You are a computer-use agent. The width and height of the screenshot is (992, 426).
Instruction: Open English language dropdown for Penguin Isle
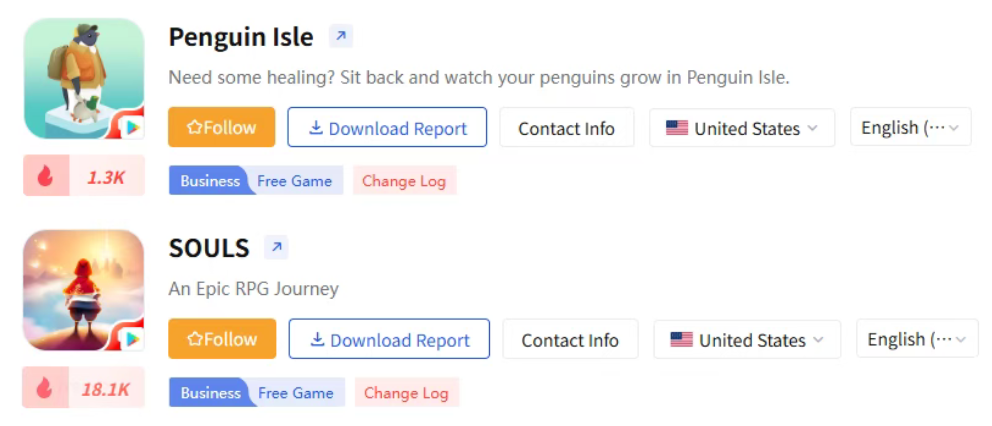pos(911,127)
